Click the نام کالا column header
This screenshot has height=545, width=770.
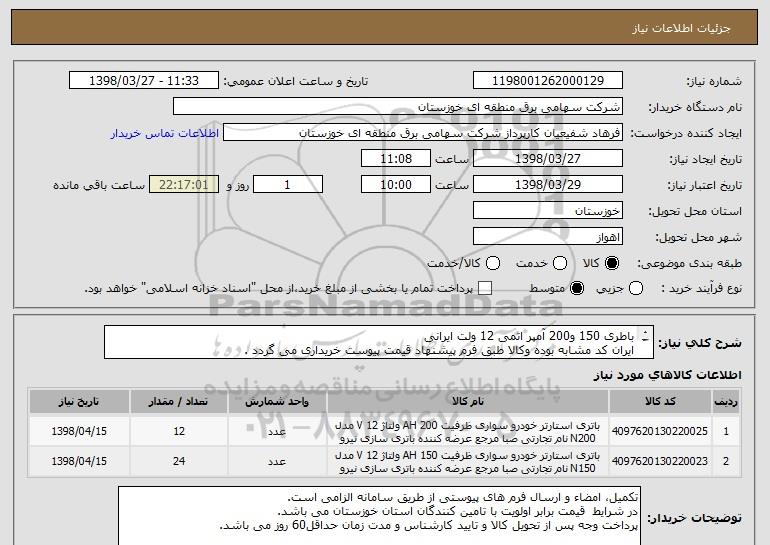[468, 402]
